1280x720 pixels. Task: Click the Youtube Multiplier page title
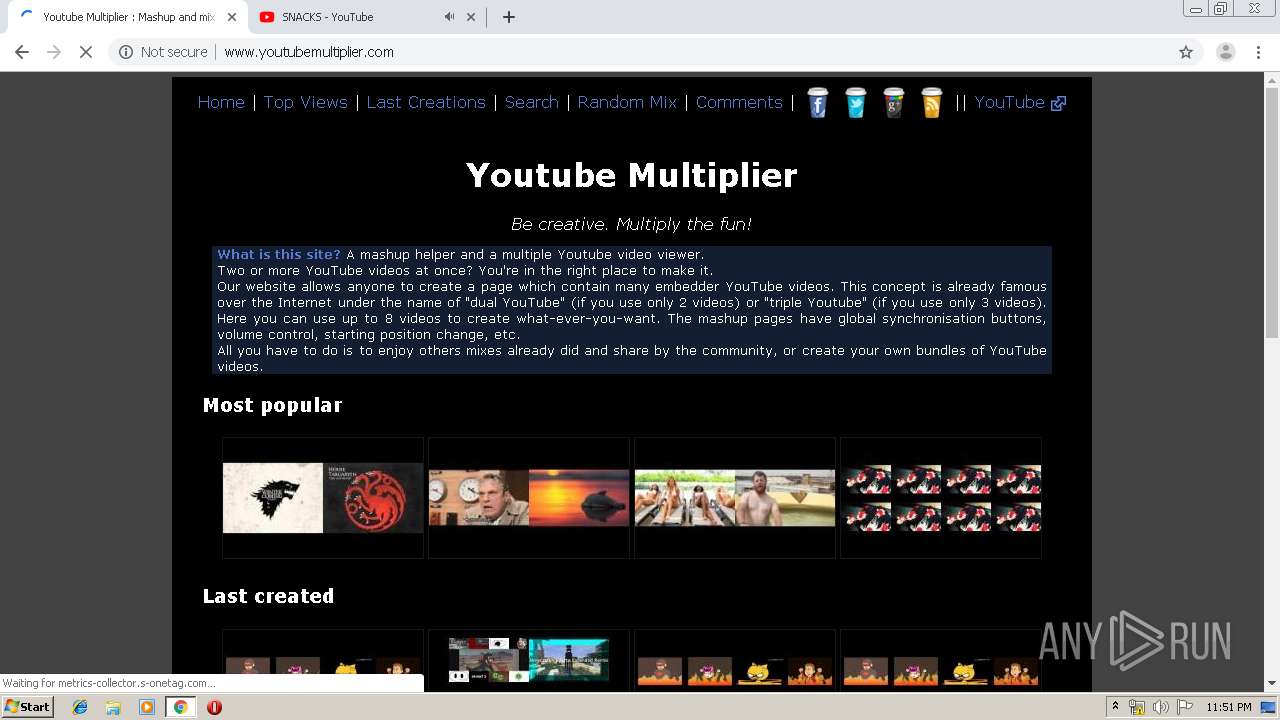632,175
